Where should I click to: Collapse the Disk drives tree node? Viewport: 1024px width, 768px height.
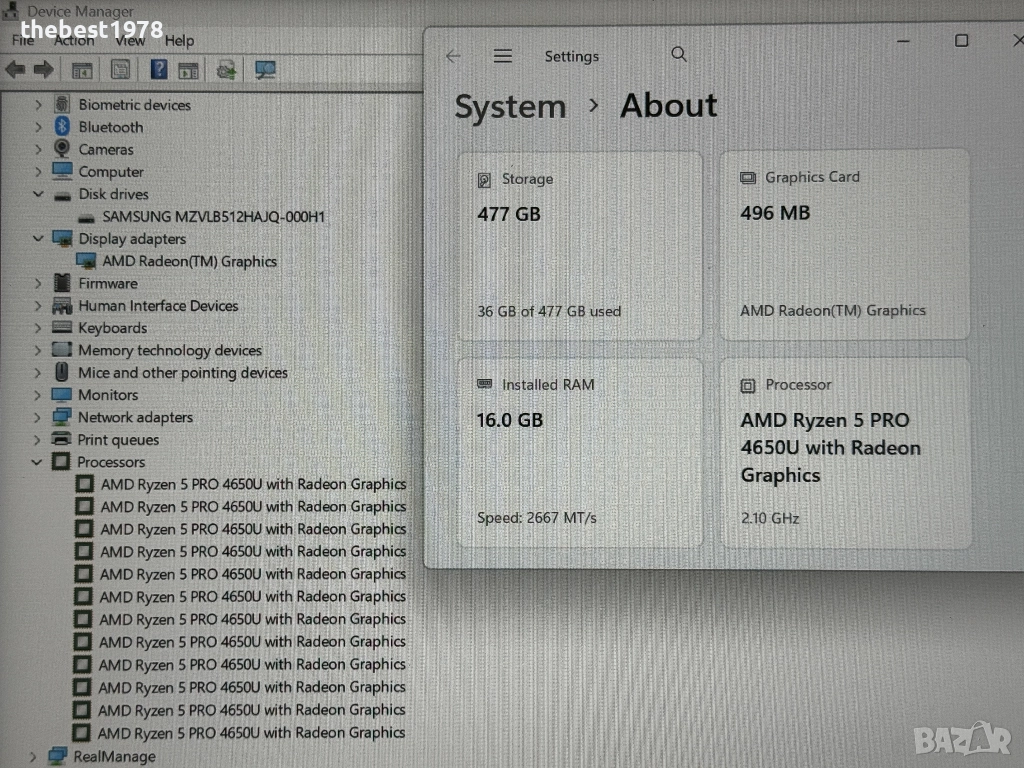coord(38,194)
